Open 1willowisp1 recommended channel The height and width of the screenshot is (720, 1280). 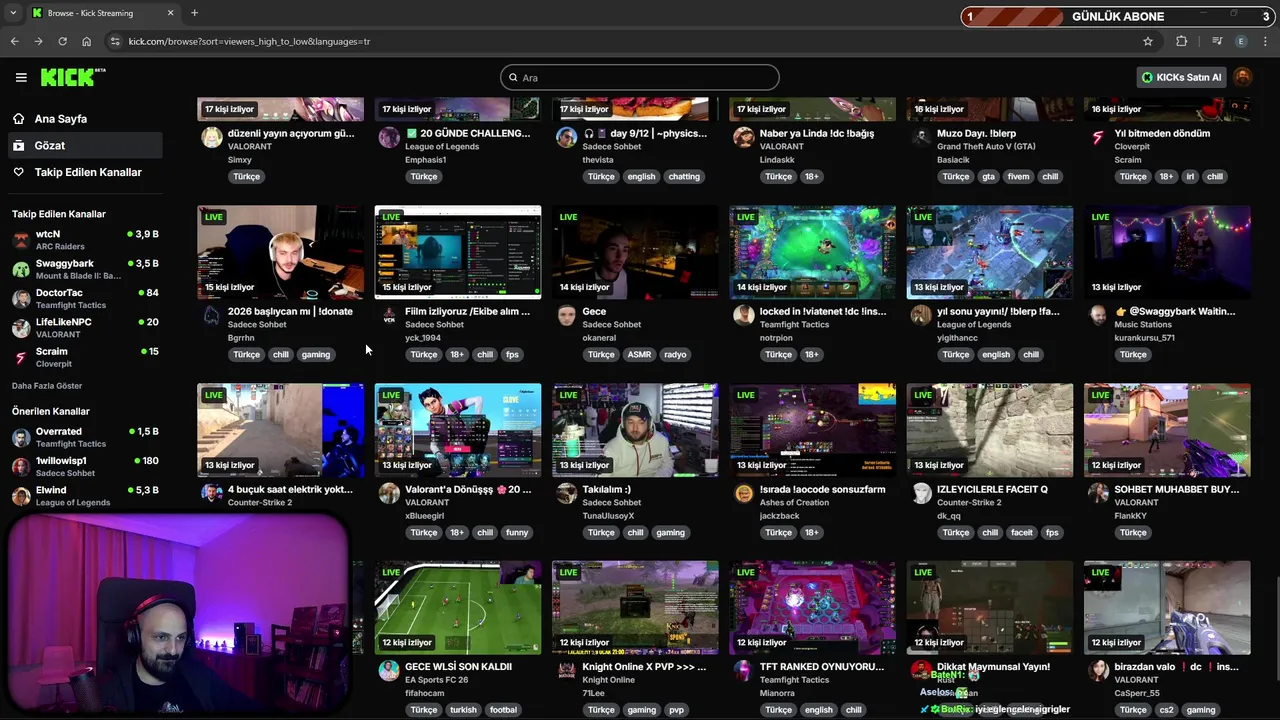pos(85,466)
